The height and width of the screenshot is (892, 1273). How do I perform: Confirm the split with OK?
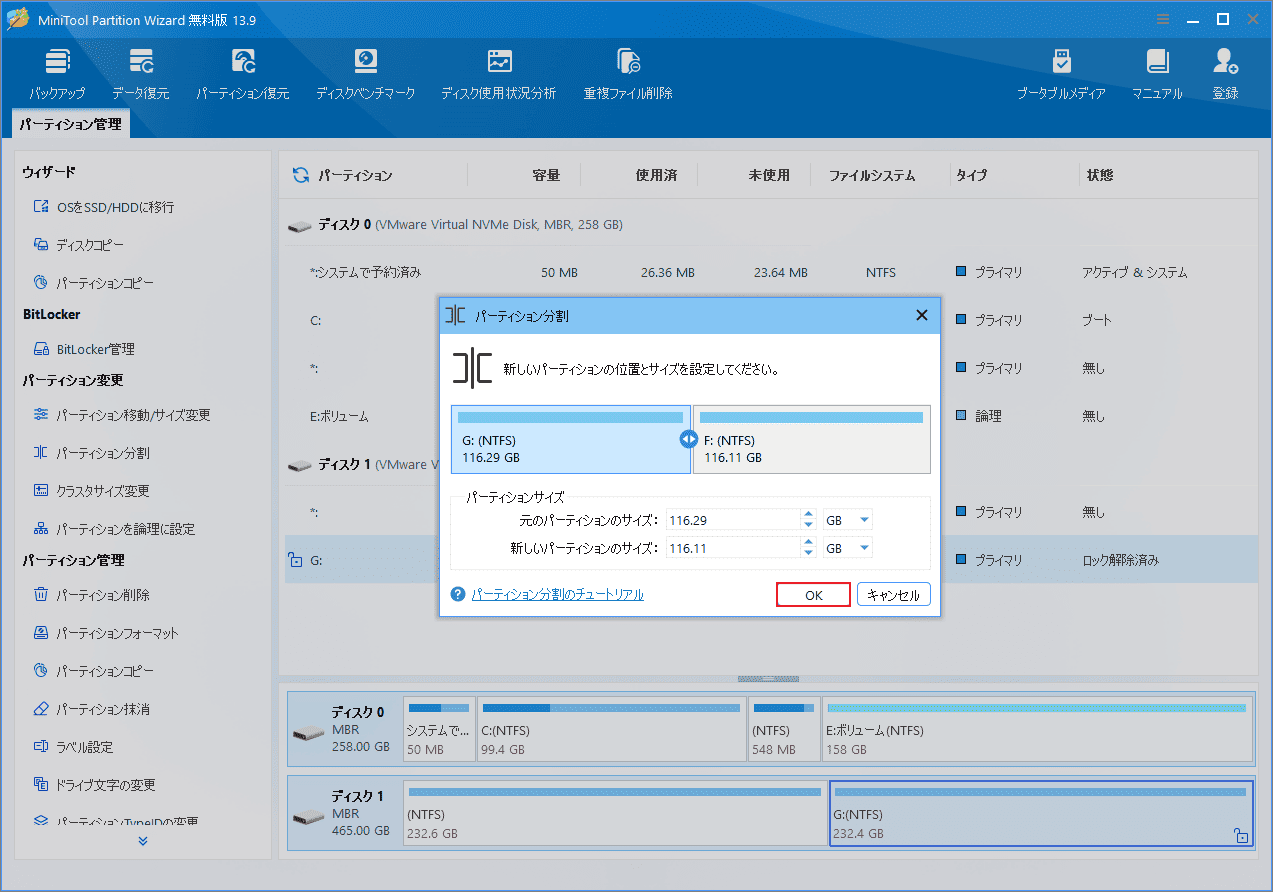813,594
